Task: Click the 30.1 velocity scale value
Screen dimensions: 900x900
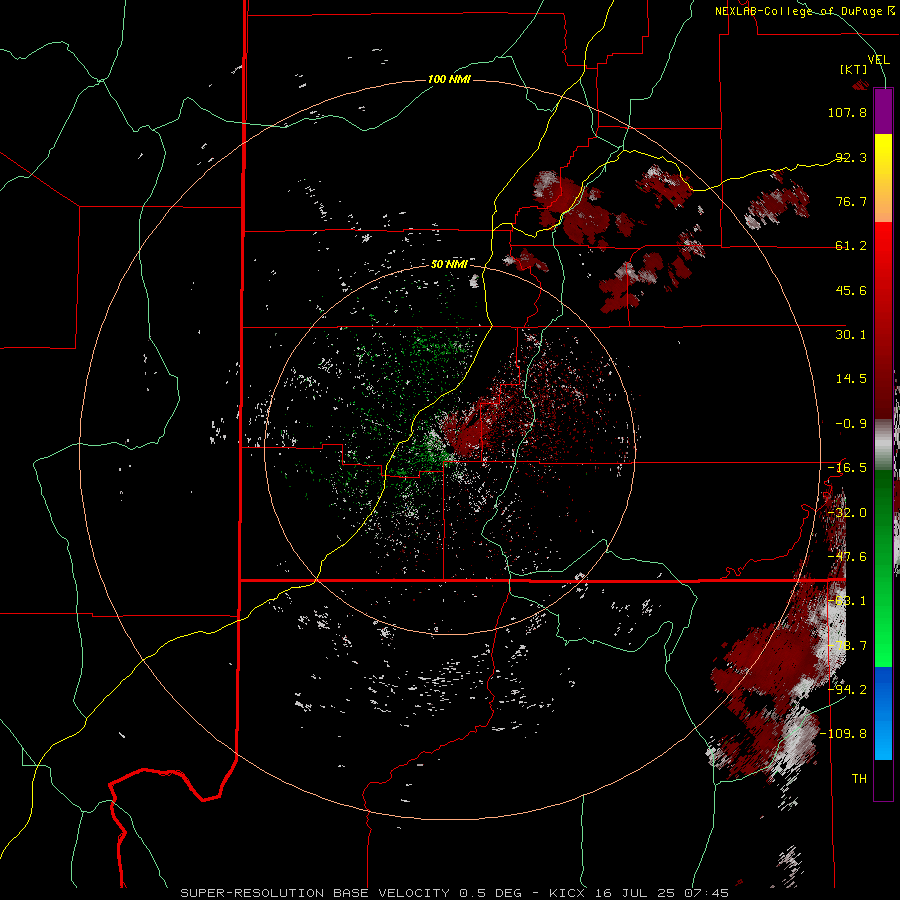Action: tap(851, 335)
